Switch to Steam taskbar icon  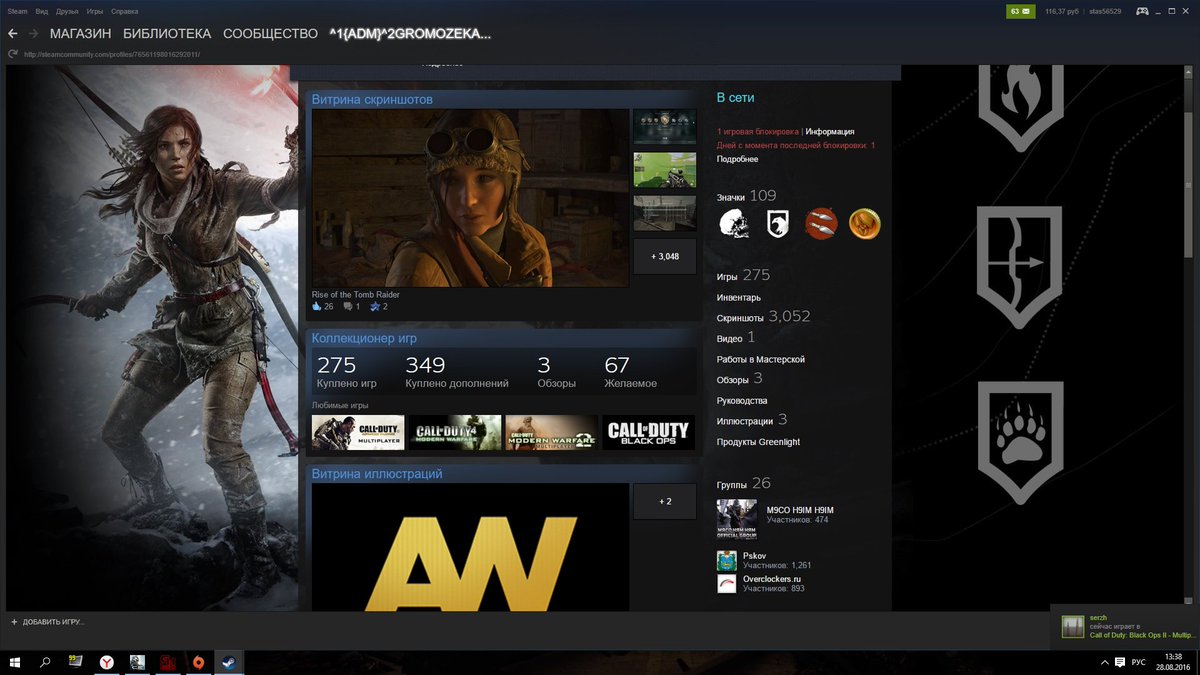[x=229, y=662]
